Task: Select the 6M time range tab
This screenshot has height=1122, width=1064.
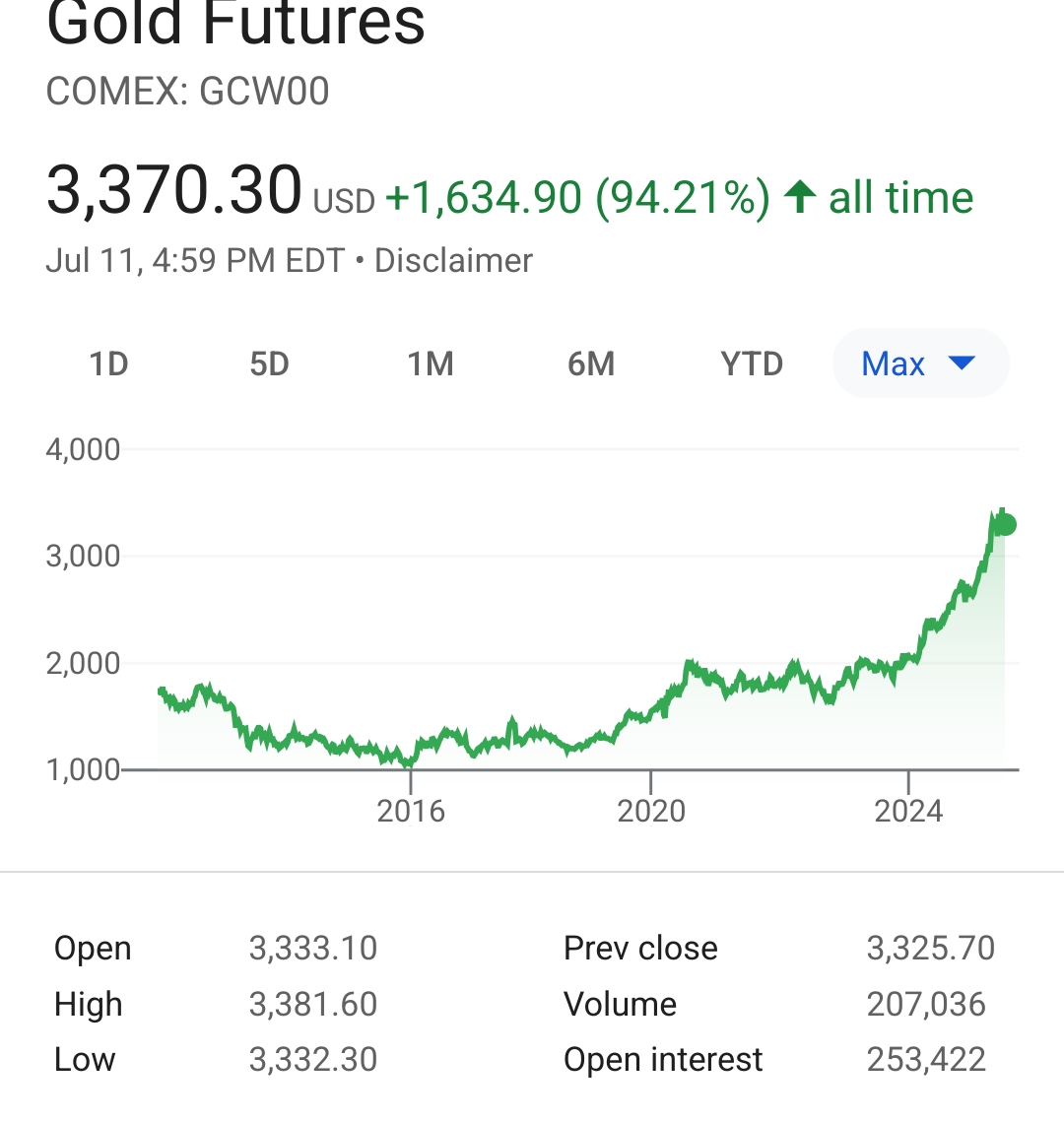Action: point(591,364)
